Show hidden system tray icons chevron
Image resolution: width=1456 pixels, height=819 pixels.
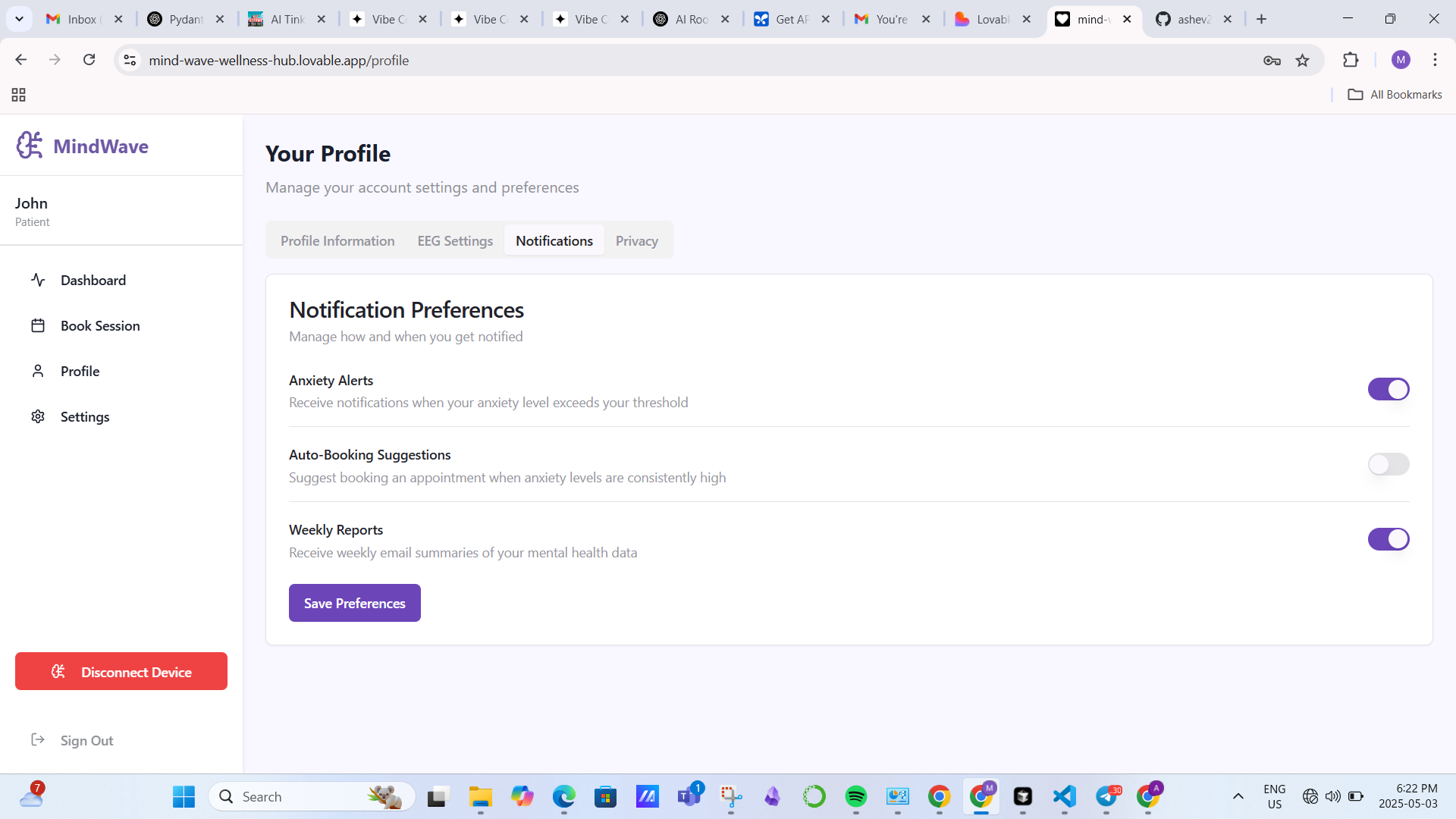coord(1238,796)
